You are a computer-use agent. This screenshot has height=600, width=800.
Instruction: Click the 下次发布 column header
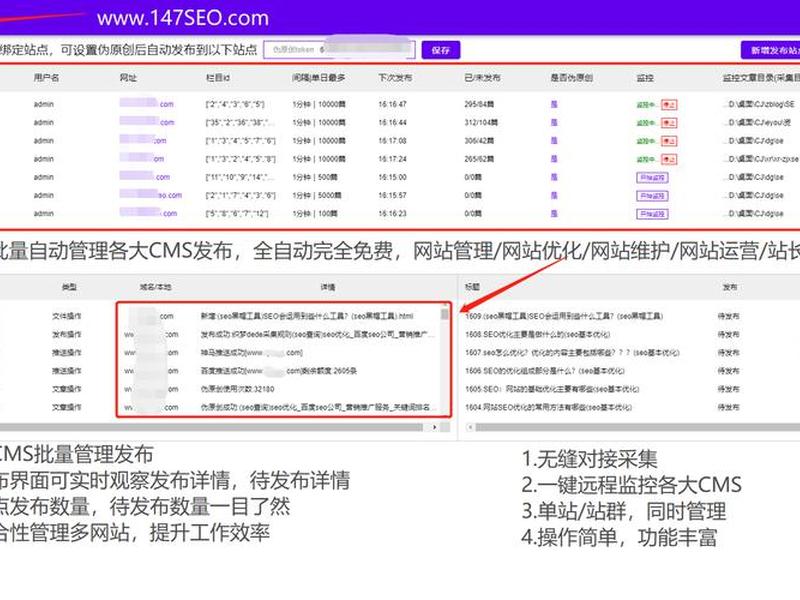pyautogui.click(x=395, y=78)
